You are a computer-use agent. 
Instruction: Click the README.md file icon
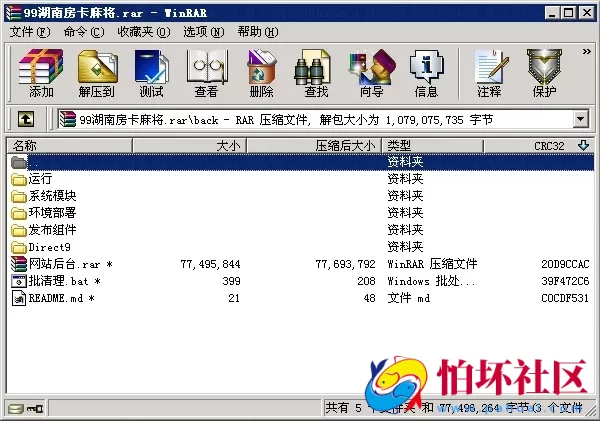coord(19,298)
